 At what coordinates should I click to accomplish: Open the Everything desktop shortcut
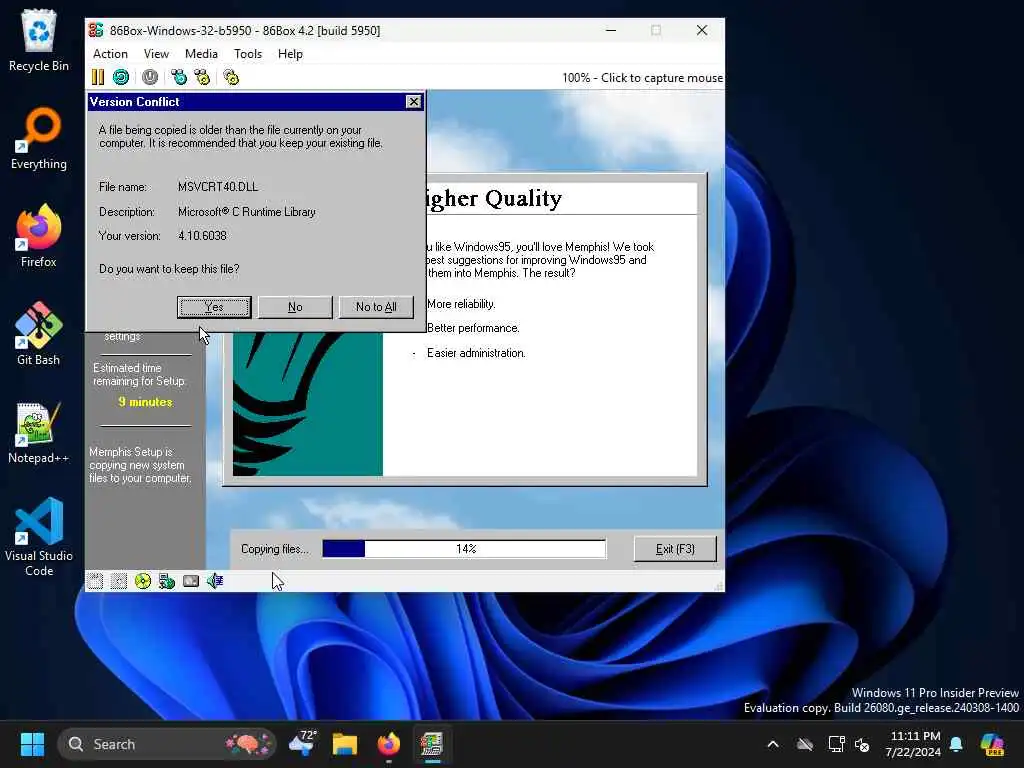point(39,138)
